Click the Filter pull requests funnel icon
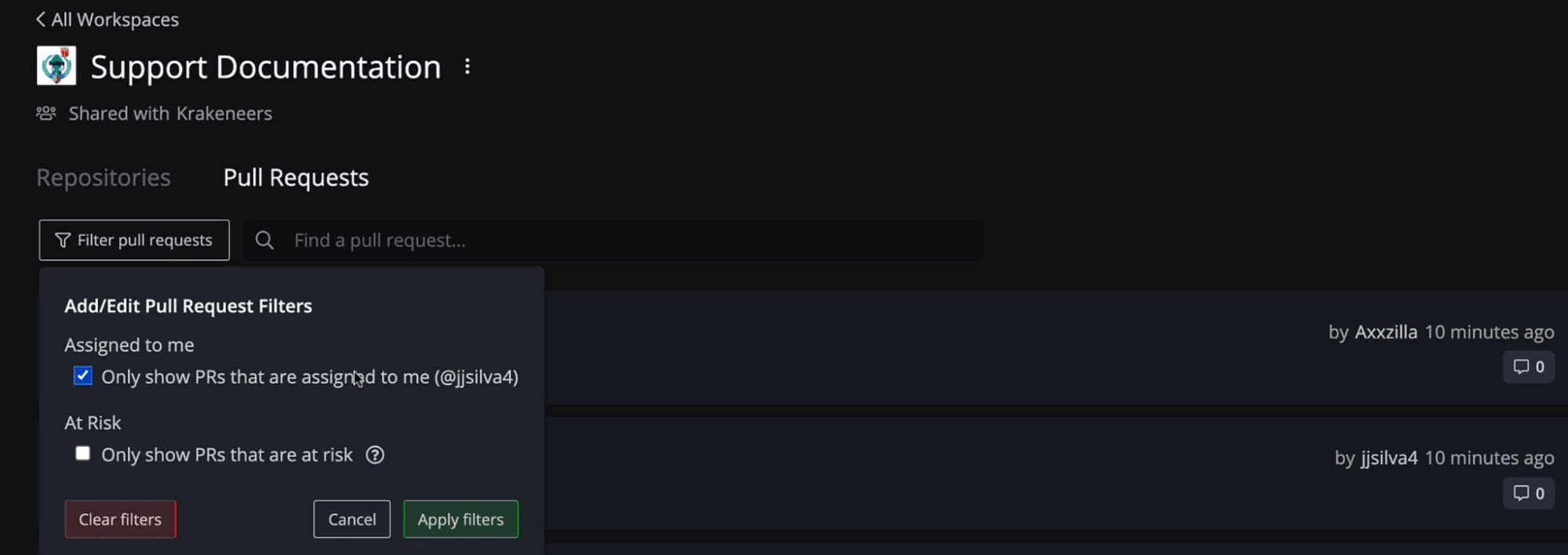 point(62,240)
